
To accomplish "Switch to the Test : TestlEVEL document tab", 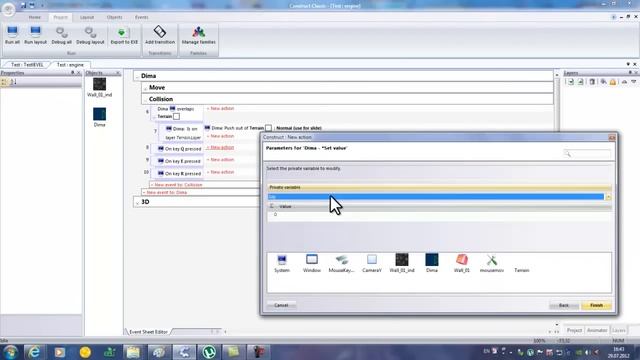I will coord(27,65).
